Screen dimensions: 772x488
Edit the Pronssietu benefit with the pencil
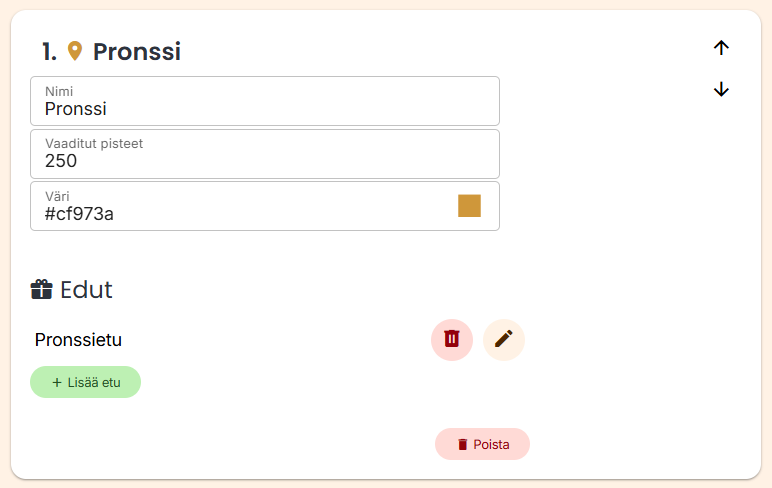click(x=504, y=340)
